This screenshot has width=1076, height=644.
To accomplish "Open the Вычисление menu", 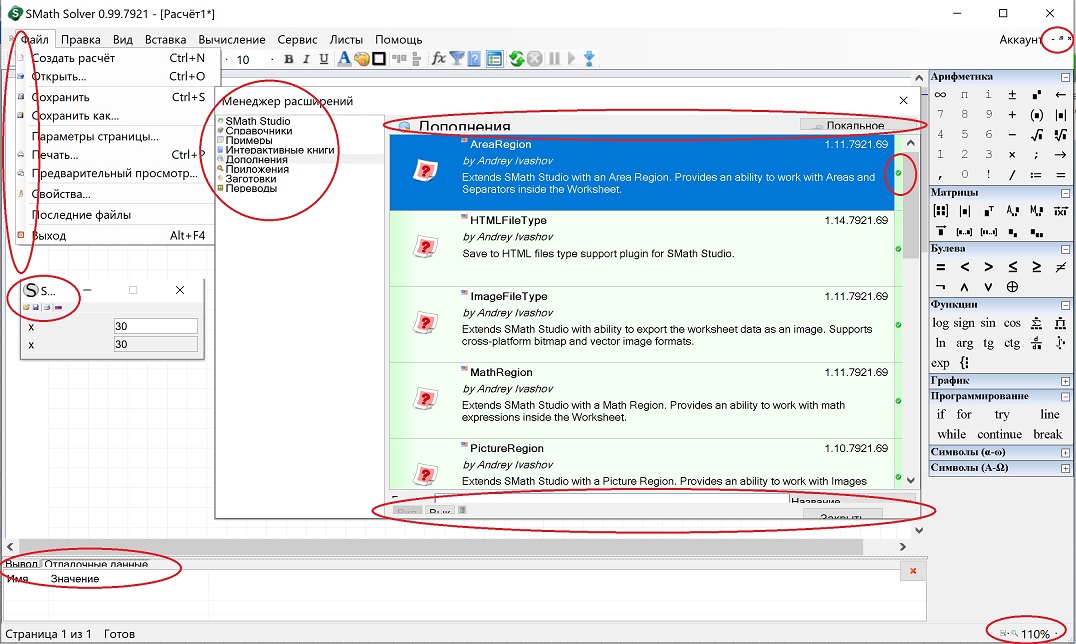I will click(232, 40).
